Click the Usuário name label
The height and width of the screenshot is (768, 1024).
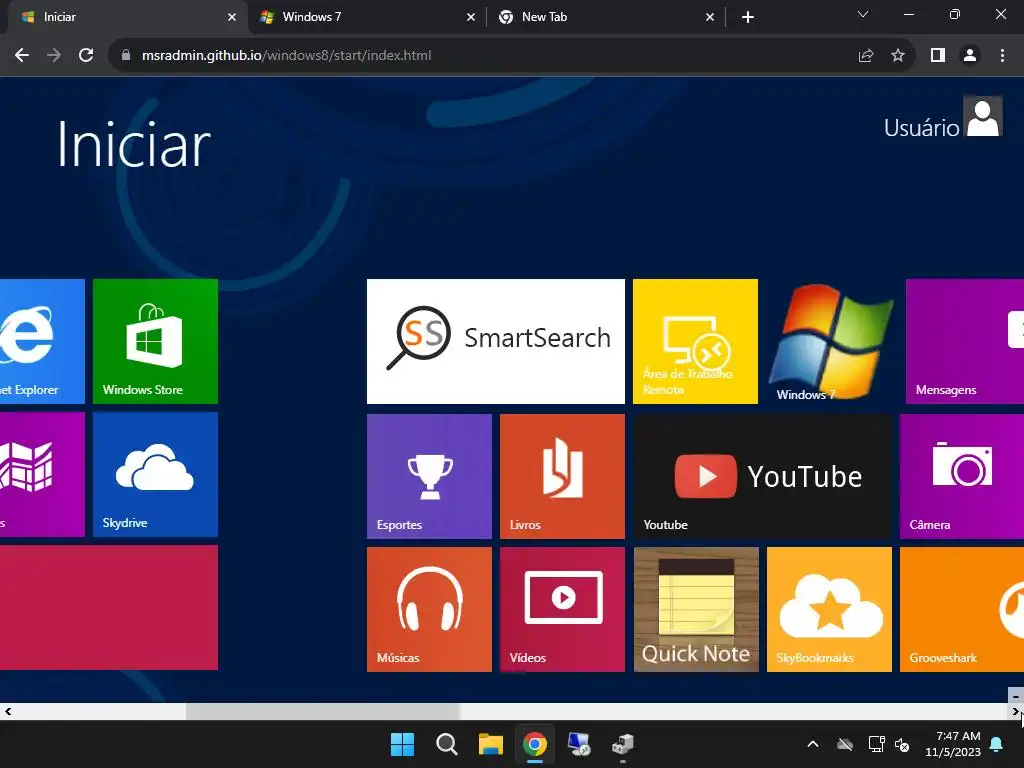pos(921,128)
